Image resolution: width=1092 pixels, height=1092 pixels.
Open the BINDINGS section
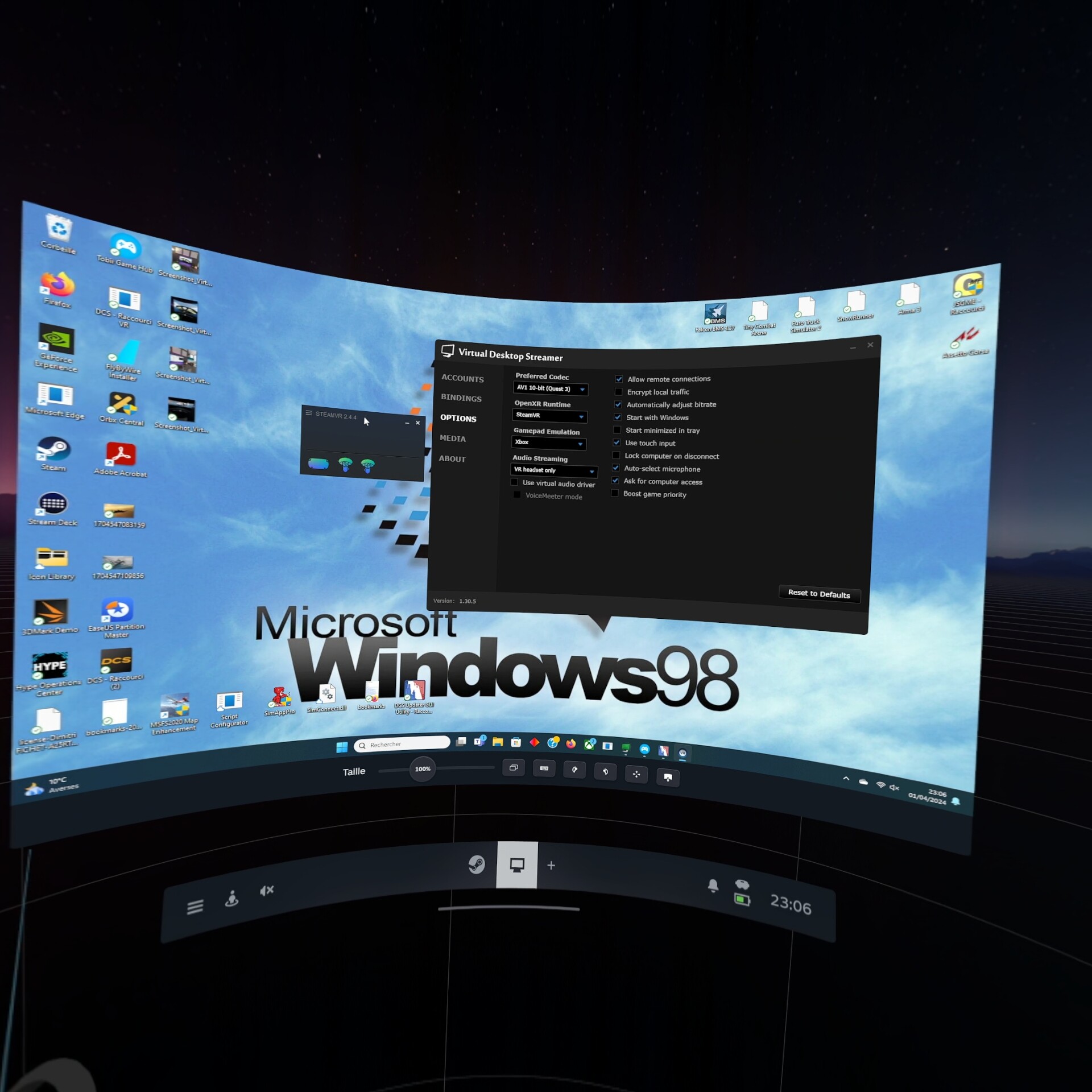(x=461, y=398)
